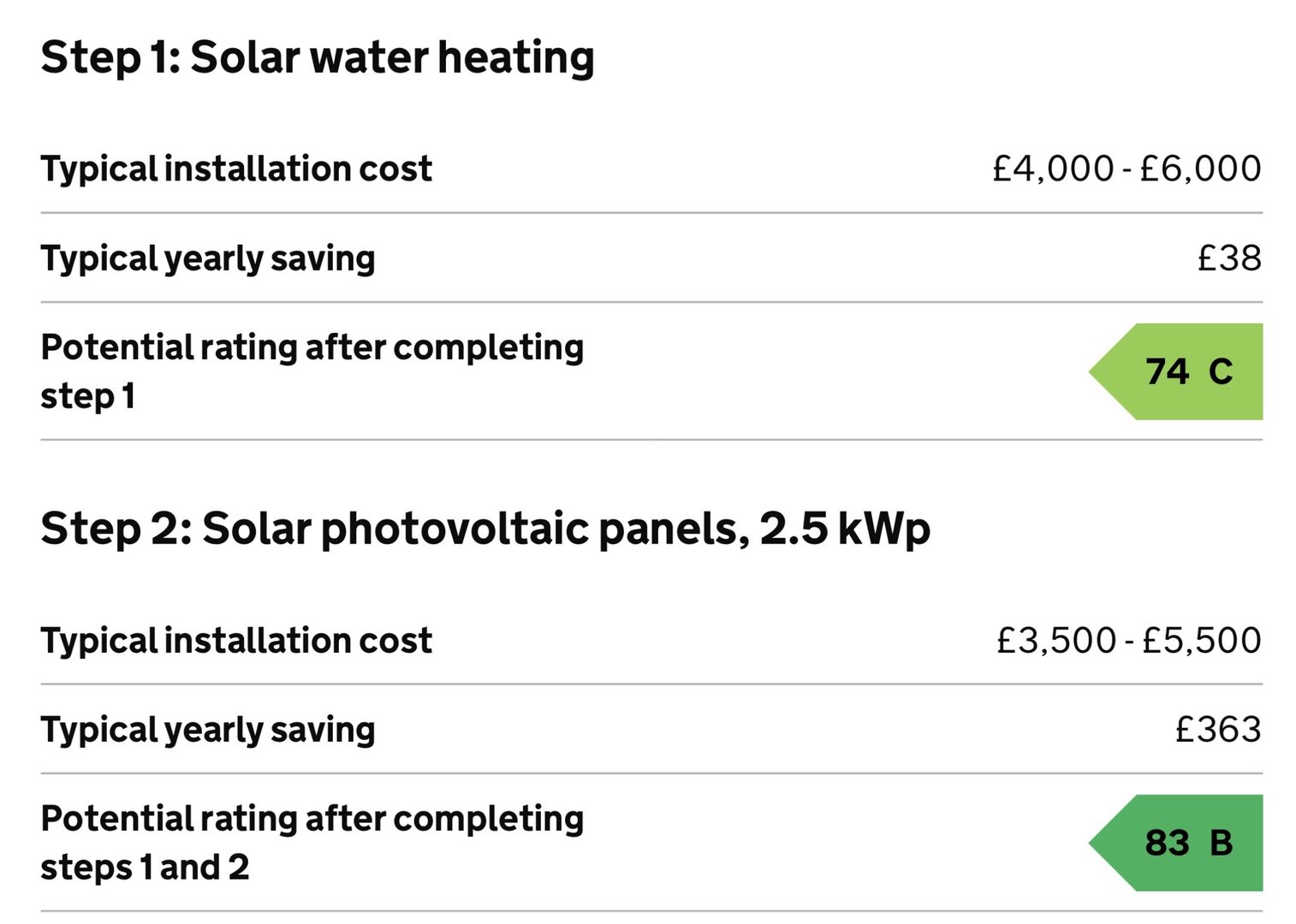Click the £3,500 - £5,500 installation cost

pos(1128,641)
